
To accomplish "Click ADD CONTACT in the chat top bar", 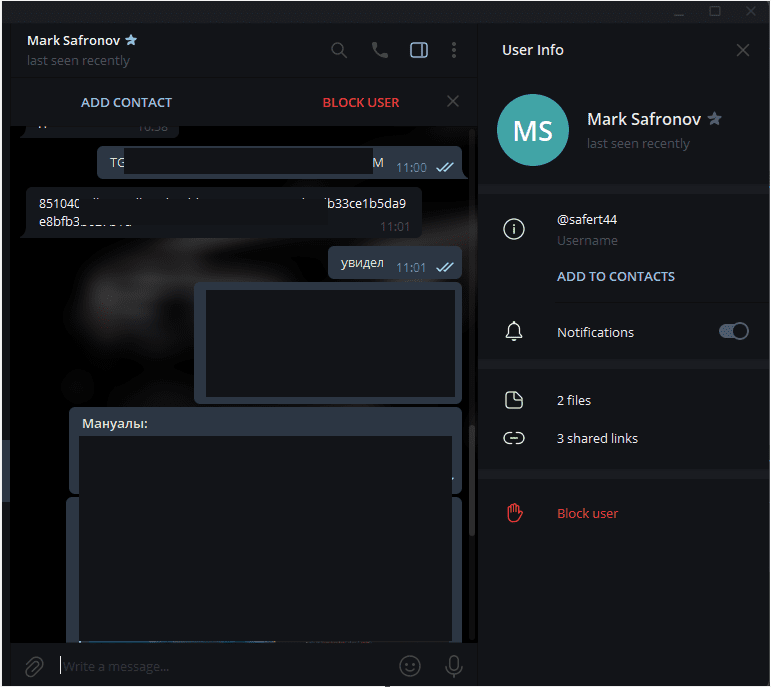I will [126, 102].
